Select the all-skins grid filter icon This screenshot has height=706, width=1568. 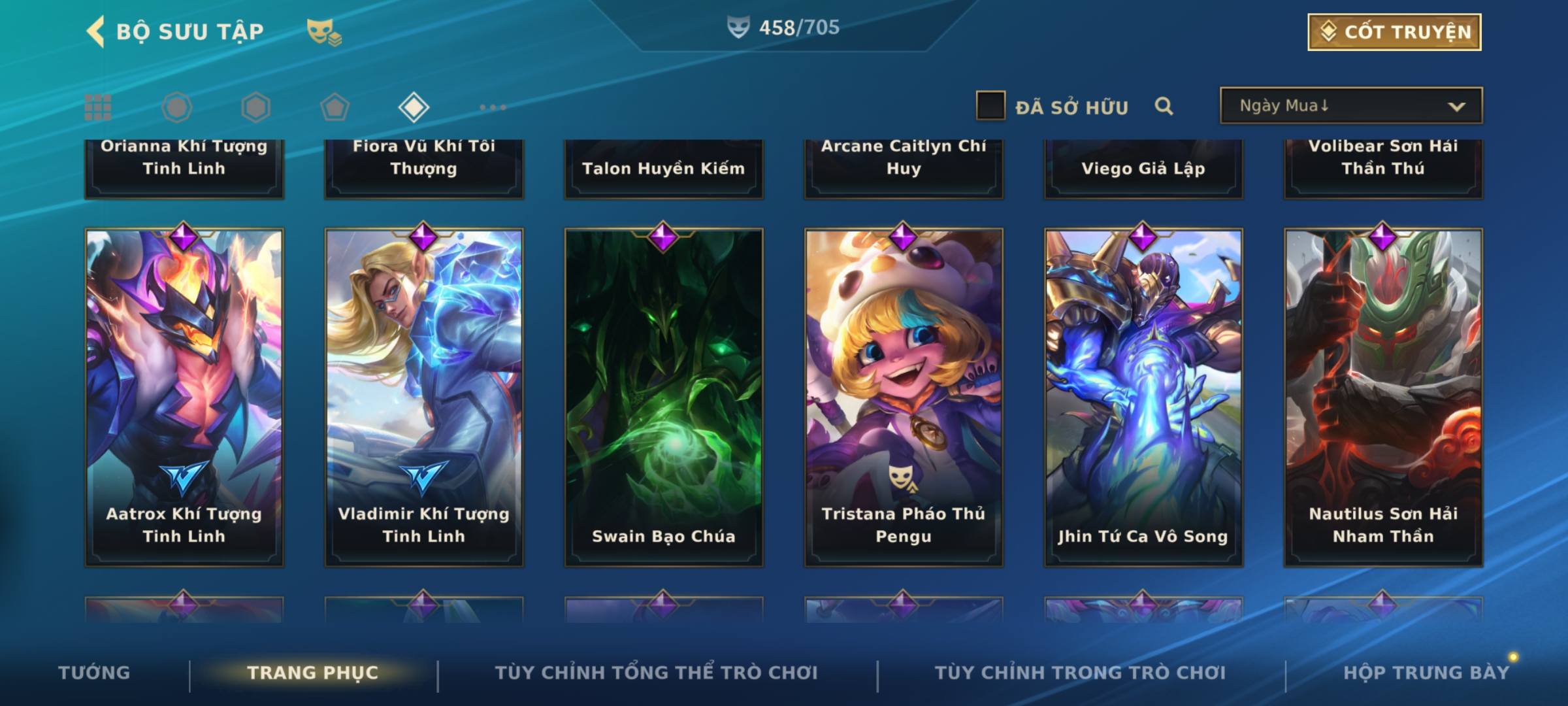98,107
